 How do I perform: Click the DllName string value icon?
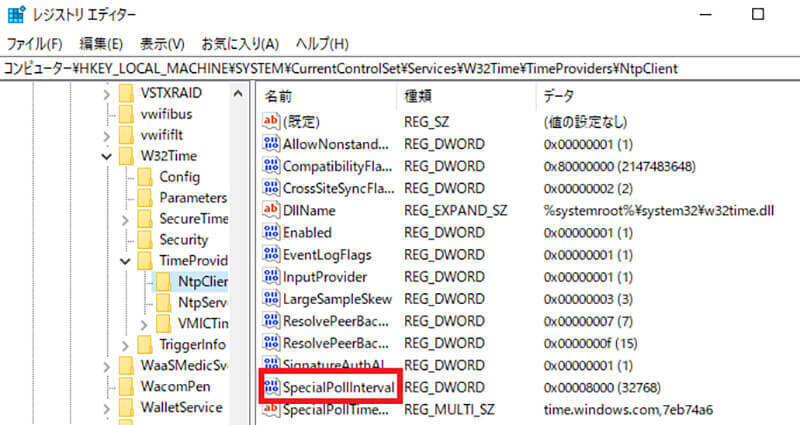tap(271, 210)
